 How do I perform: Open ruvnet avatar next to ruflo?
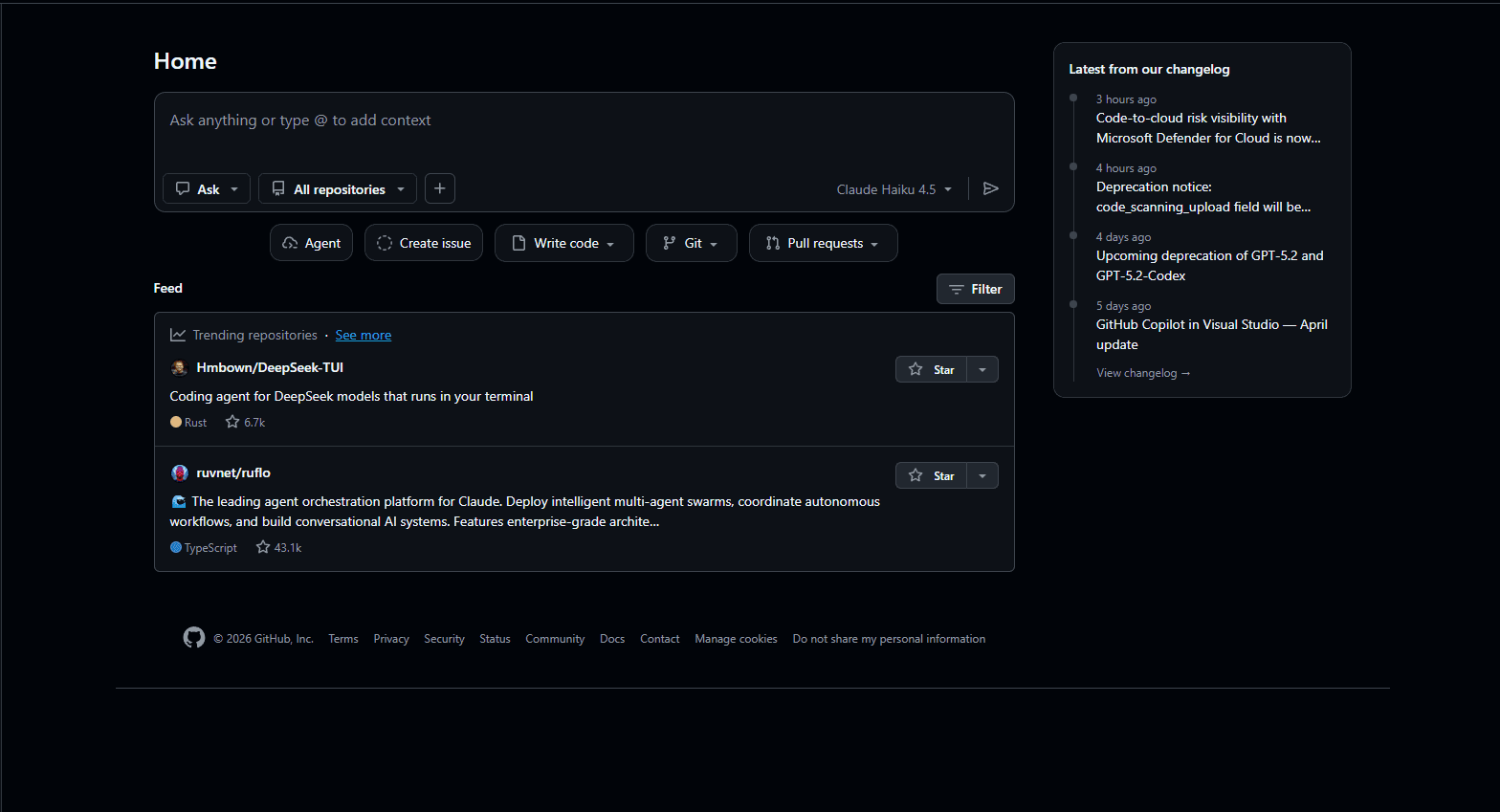tap(179, 473)
